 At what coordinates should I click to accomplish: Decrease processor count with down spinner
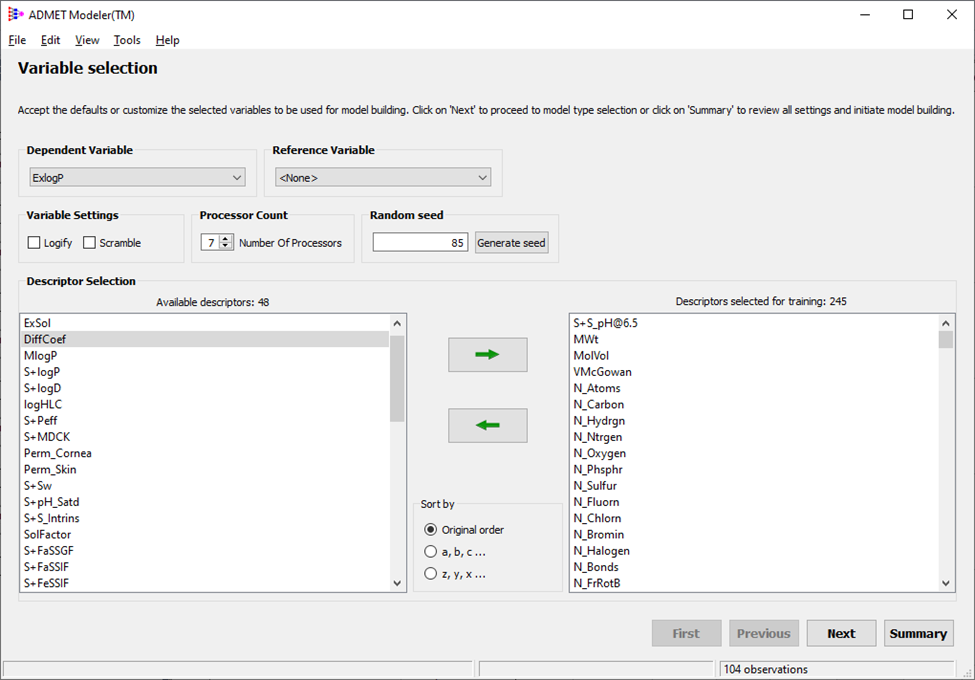(226, 246)
